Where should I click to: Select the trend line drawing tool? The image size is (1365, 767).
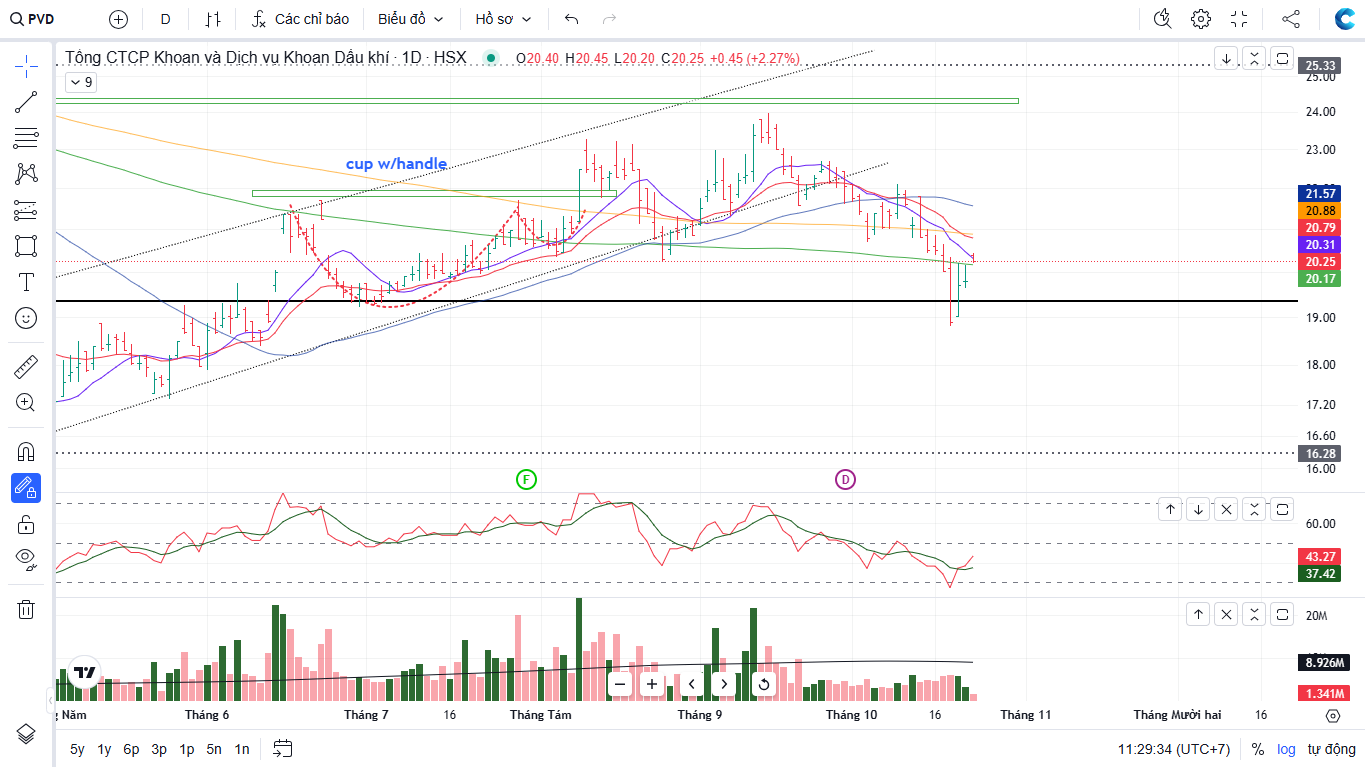point(26,102)
